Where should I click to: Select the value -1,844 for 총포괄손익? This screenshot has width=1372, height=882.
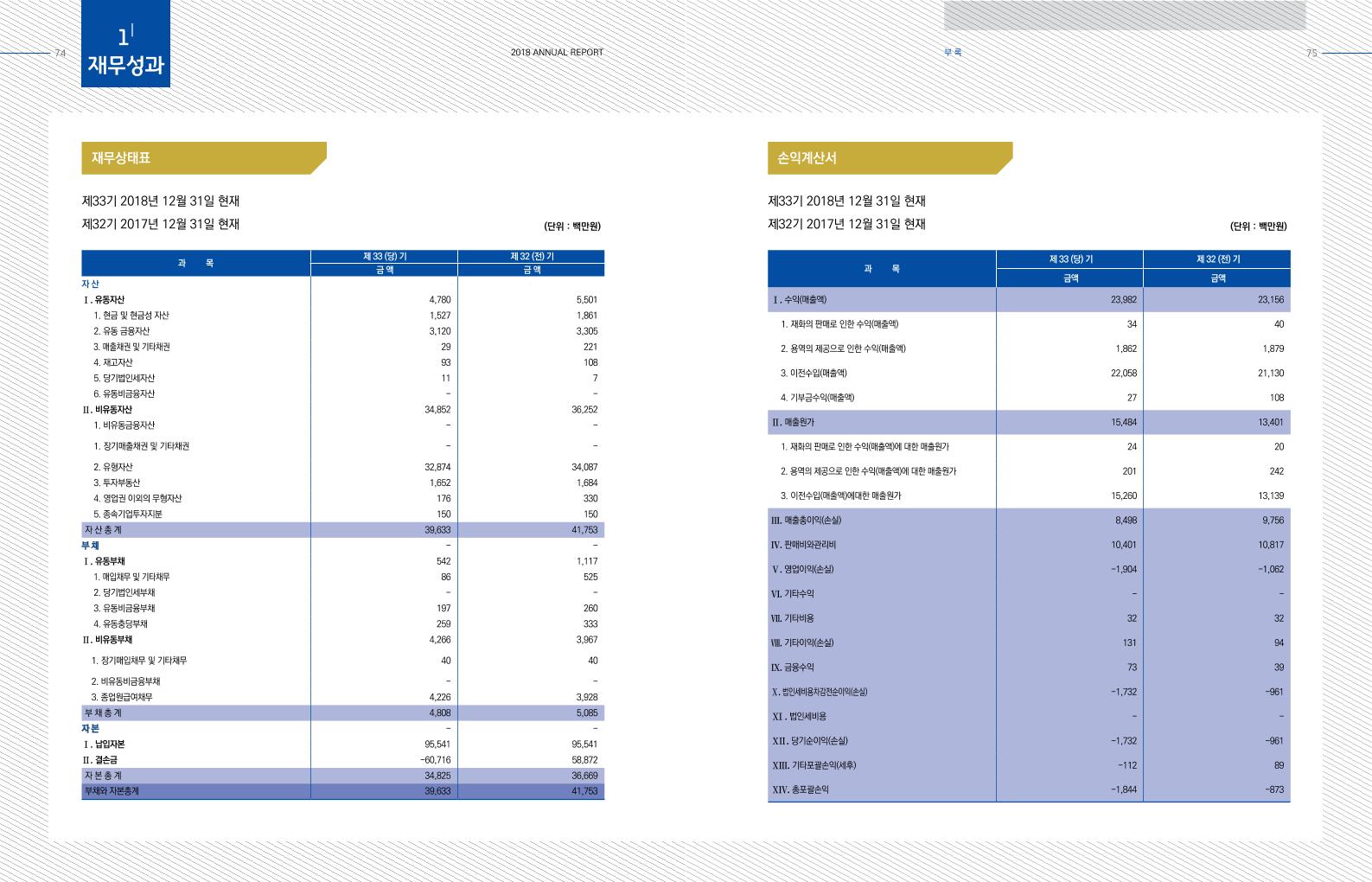(x=1124, y=790)
